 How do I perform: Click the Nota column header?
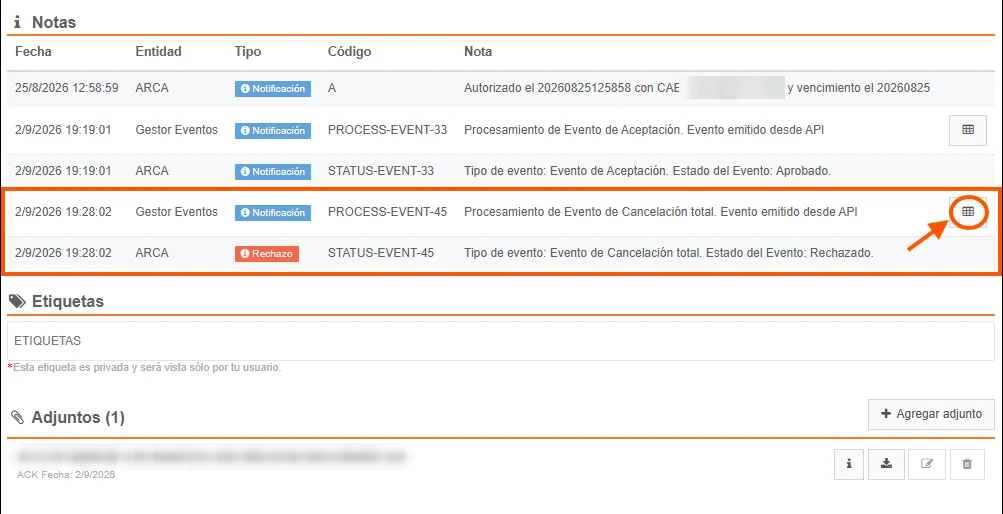(478, 51)
